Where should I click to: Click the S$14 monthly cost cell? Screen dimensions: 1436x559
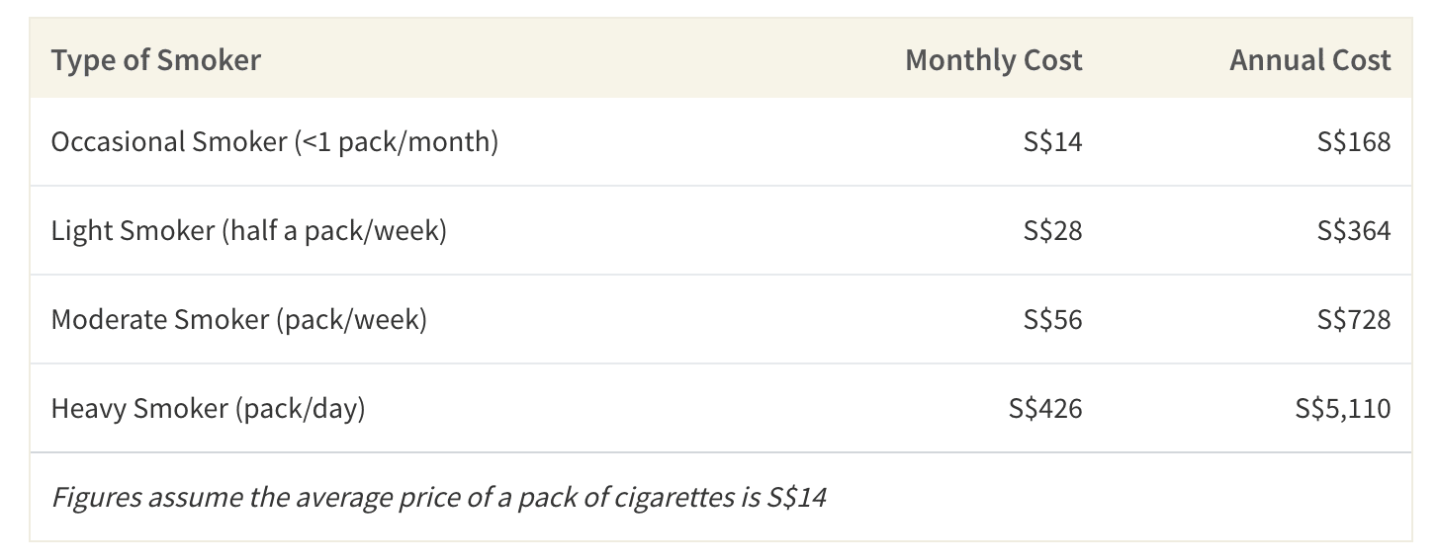(x=1052, y=142)
